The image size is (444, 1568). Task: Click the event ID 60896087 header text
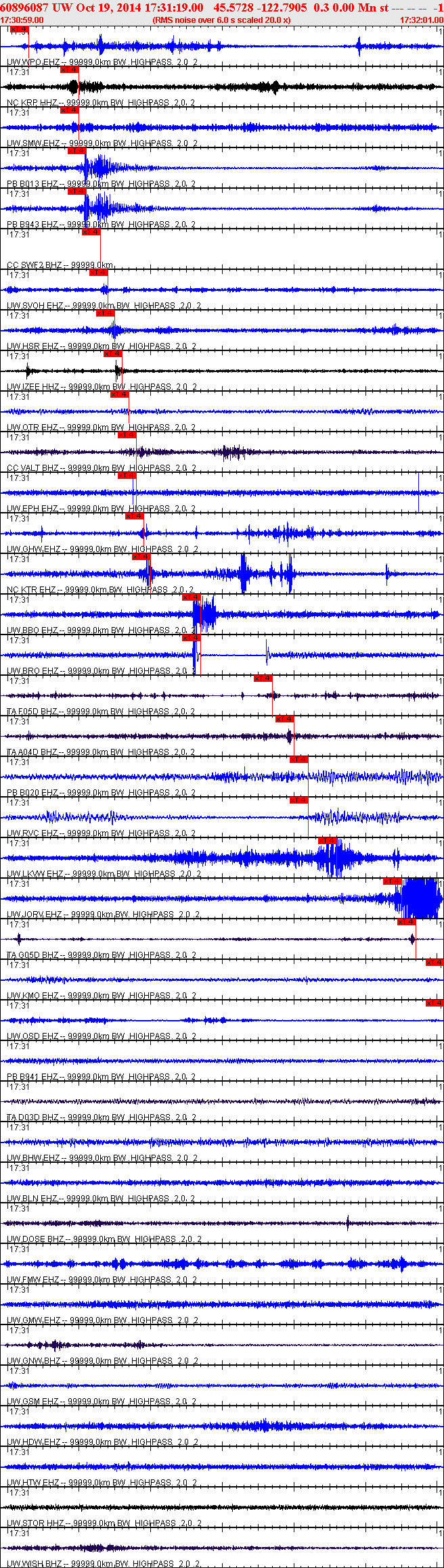click(x=24, y=7)
